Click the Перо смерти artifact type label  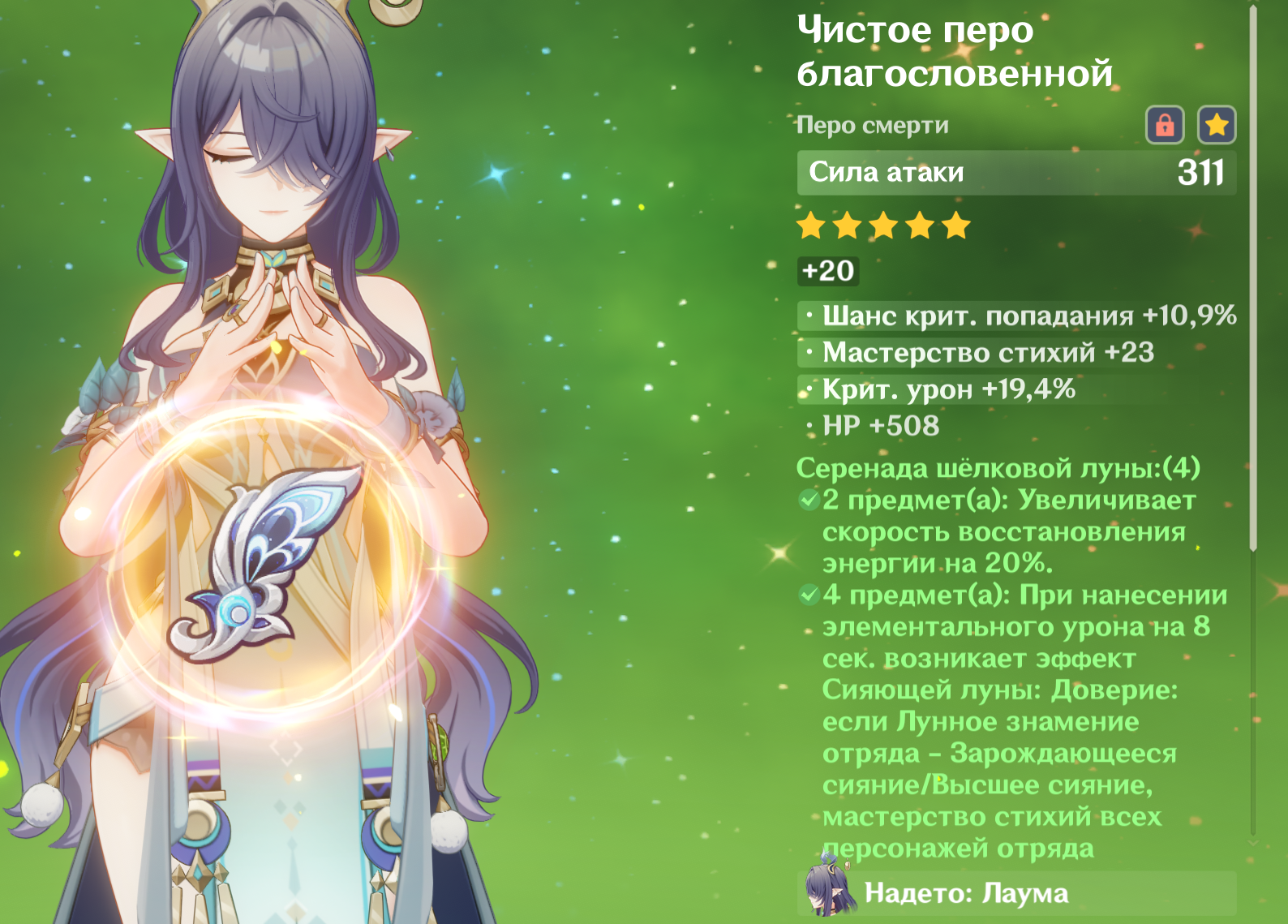pos(872,125)
